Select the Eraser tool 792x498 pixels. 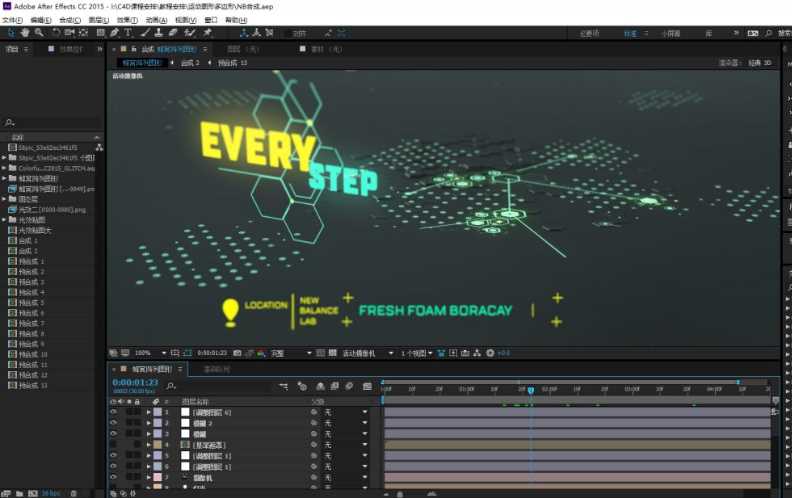click(x=173, y=33)
